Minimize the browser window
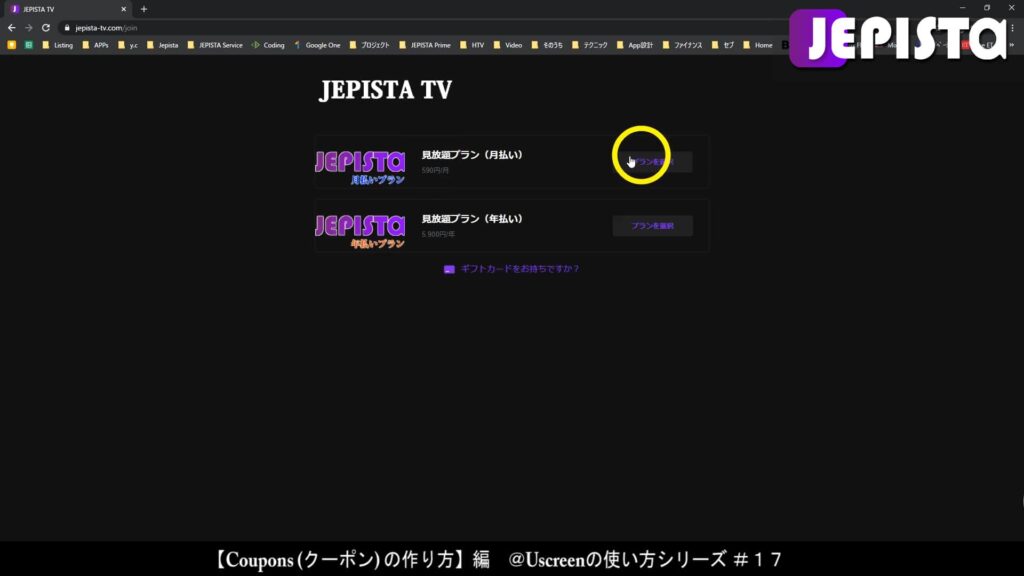Image resolution: width=1024 pixels, height=576 pixels. tap(962, 8)
